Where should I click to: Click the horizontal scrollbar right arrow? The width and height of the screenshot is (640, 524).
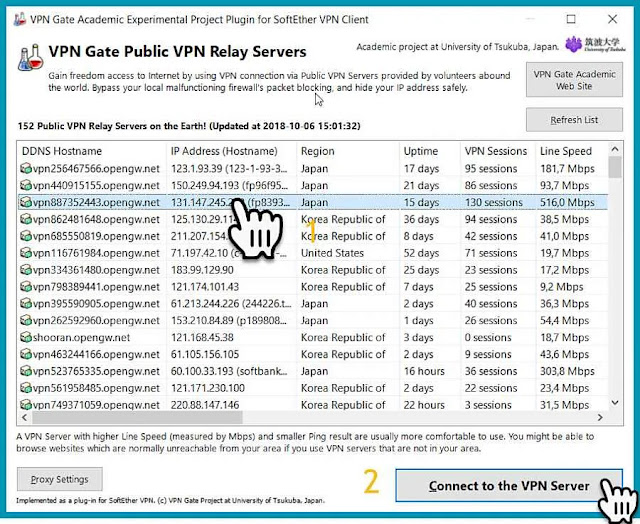(600, 417)
